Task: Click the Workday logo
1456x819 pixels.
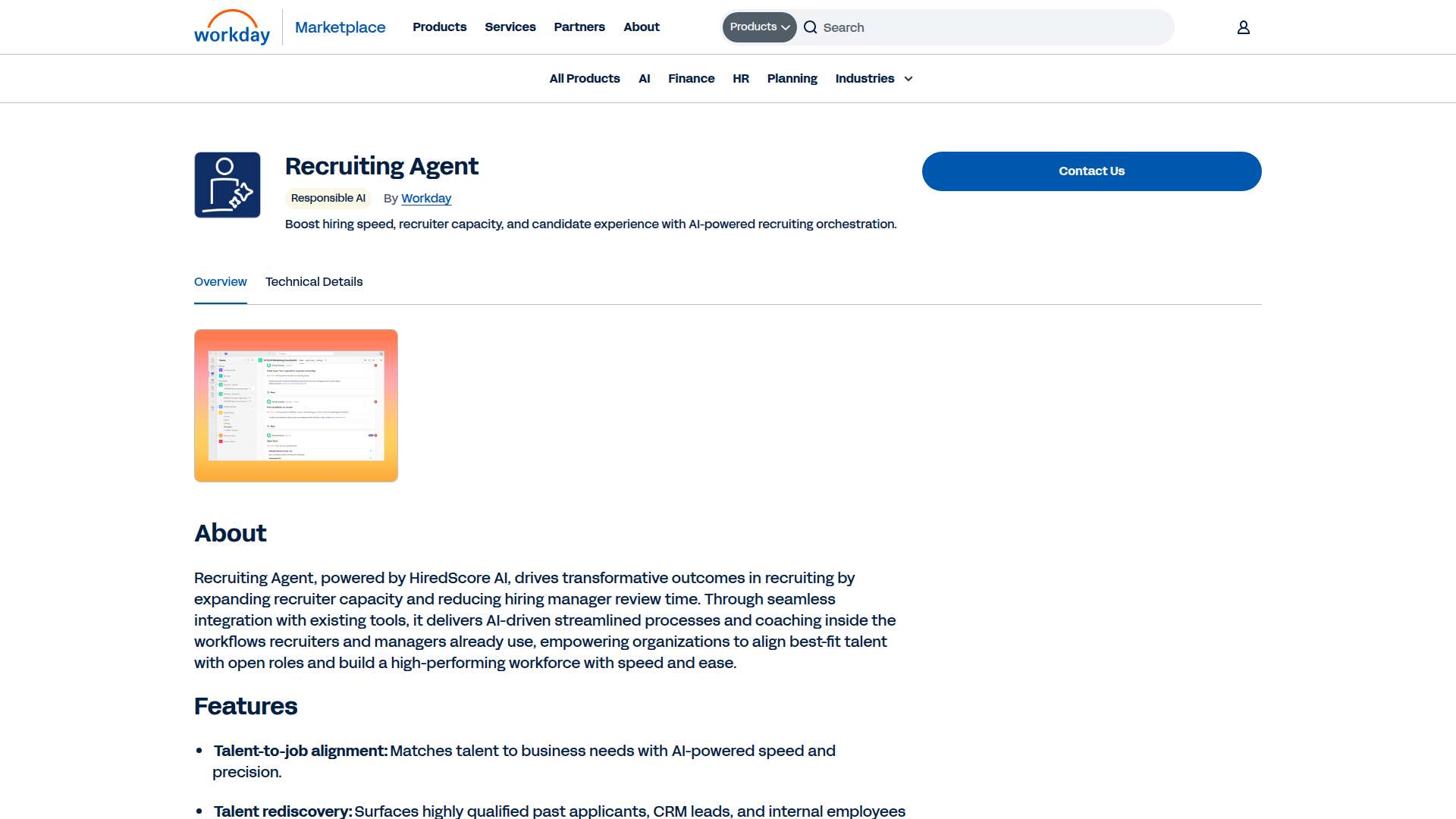Action: click(232, 27)
